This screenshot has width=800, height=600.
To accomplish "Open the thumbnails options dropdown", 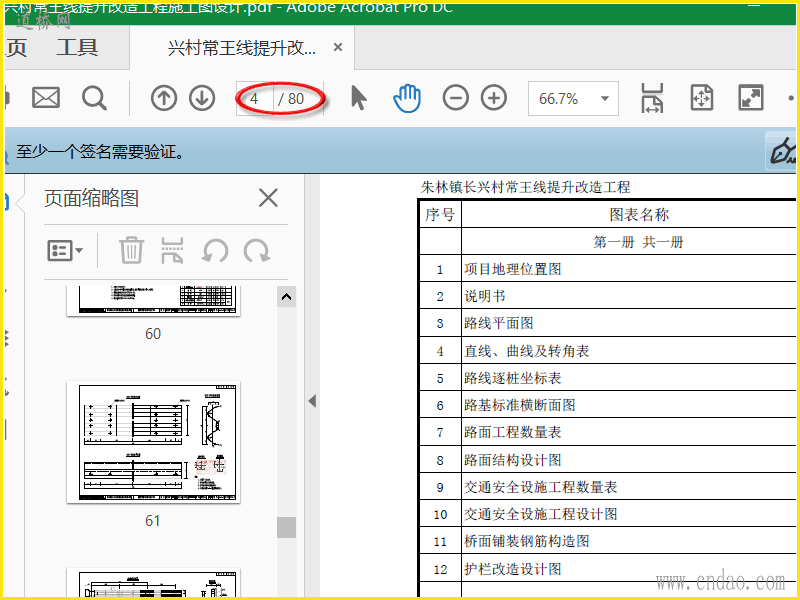I will tap(65, 251).
